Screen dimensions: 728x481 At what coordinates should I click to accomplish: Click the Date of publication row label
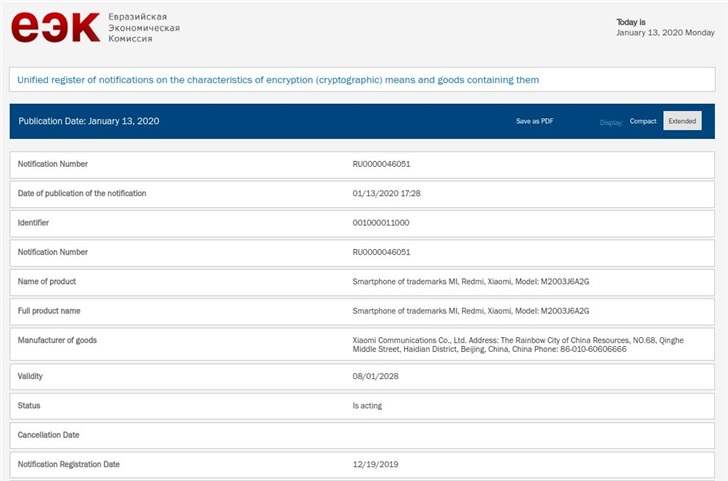[x=82, y=193]
